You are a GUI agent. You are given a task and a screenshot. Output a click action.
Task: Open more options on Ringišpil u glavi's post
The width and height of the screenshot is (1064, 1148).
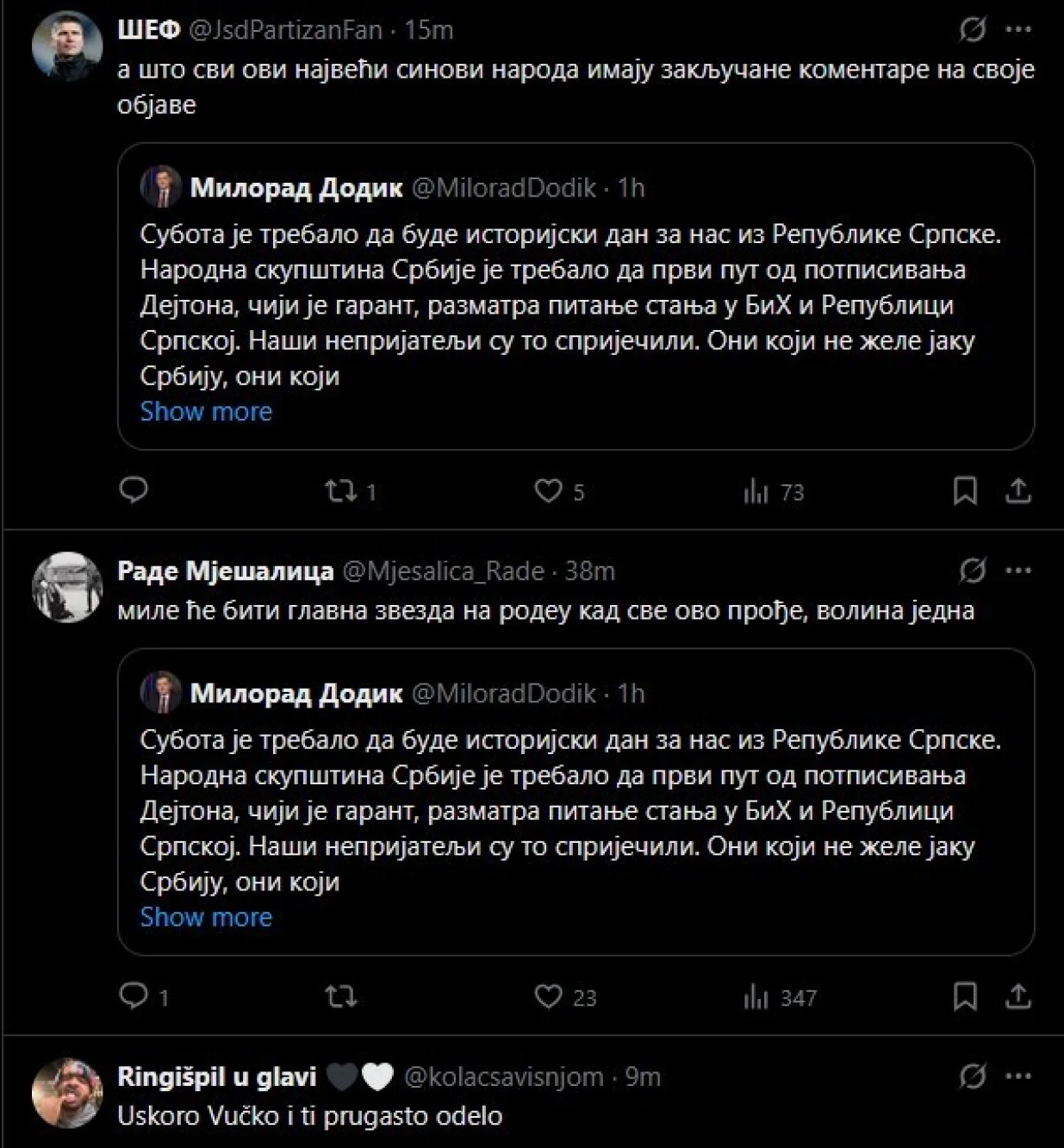[x=1018, y=1076]
